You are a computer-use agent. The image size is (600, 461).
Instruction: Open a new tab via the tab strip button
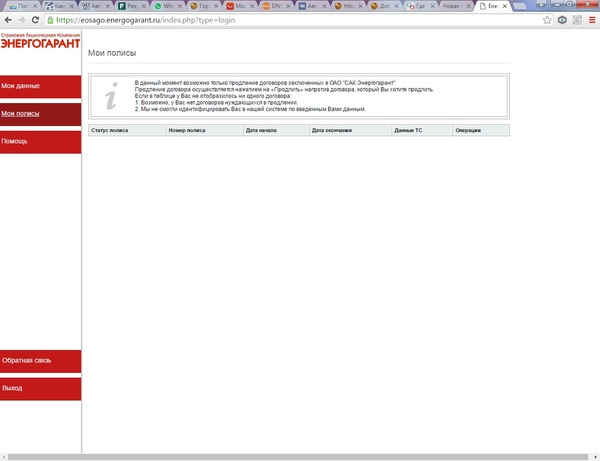pos(519,6)
